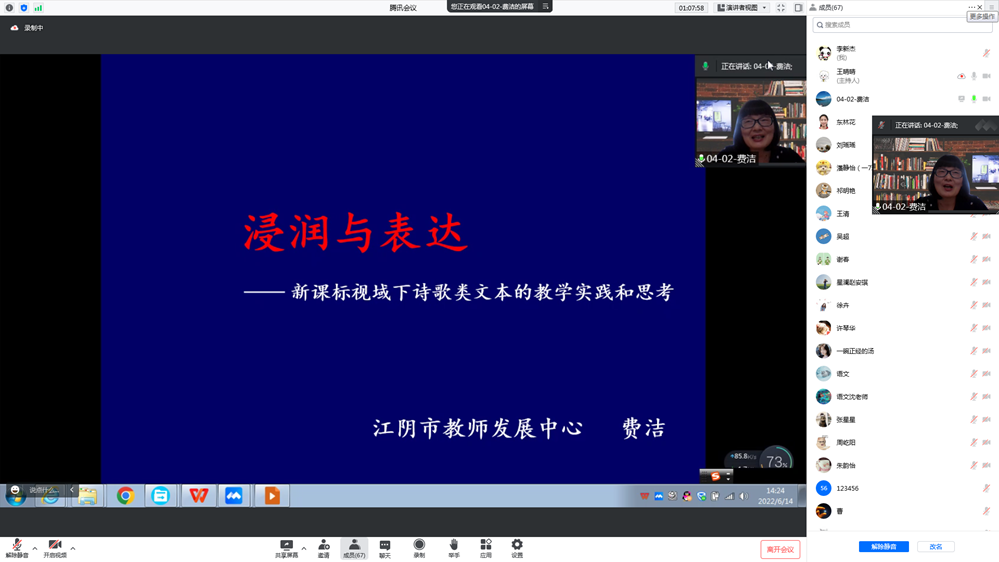Toggle the members (成员) panel button
The image size is (999, 562).
(x=354, y=548)
